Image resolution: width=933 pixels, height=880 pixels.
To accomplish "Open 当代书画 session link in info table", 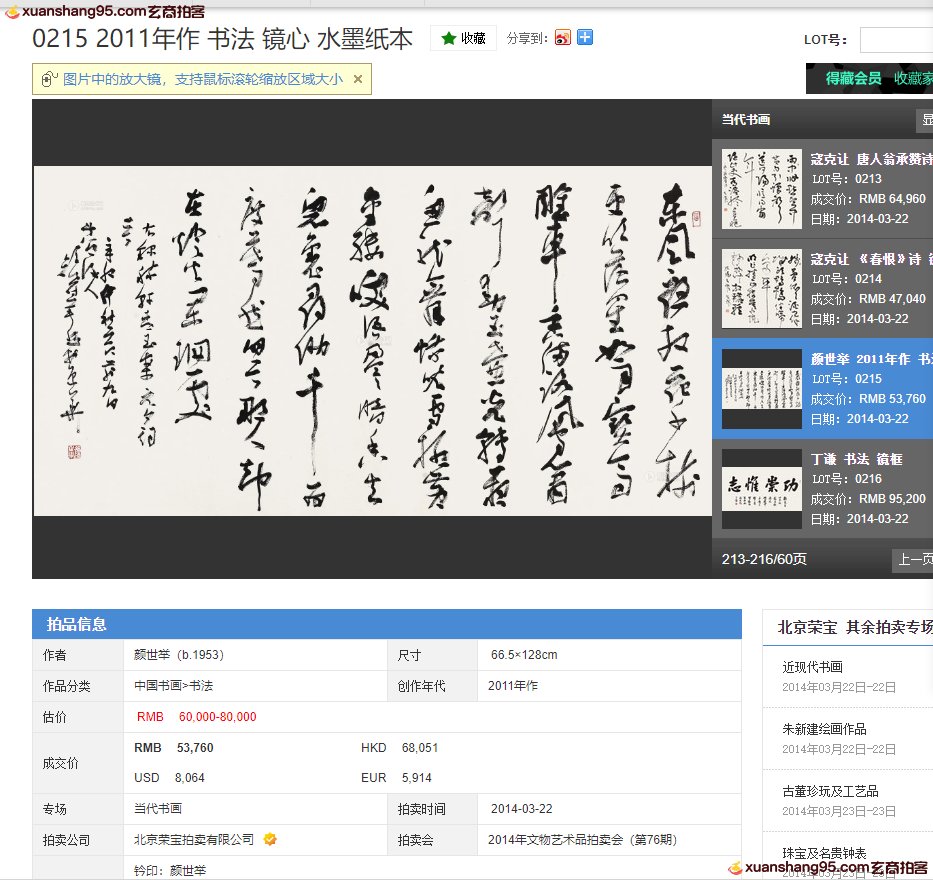I will click(x=158, y=809).
